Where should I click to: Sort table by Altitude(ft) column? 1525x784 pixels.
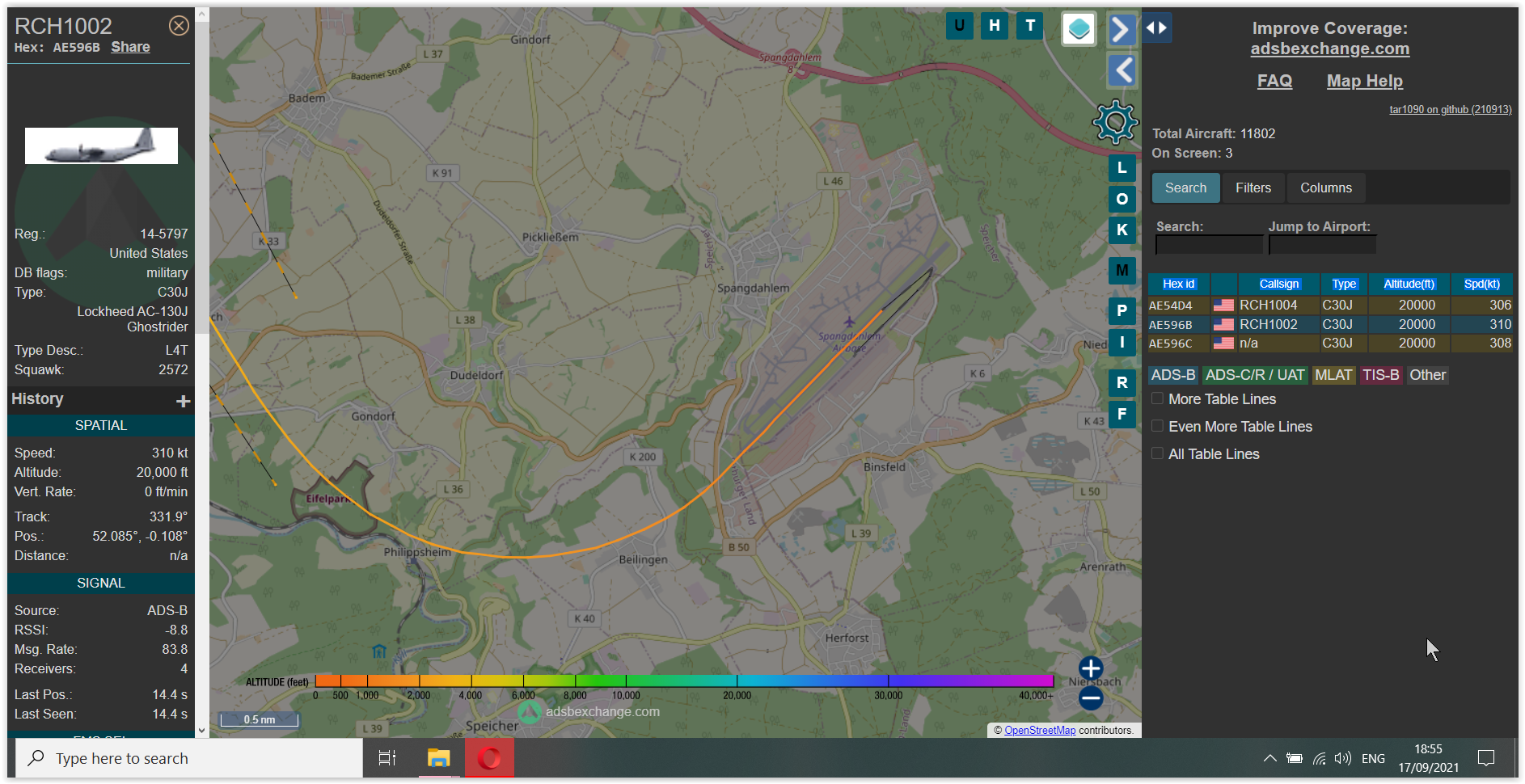click(x=1409, y=284)
